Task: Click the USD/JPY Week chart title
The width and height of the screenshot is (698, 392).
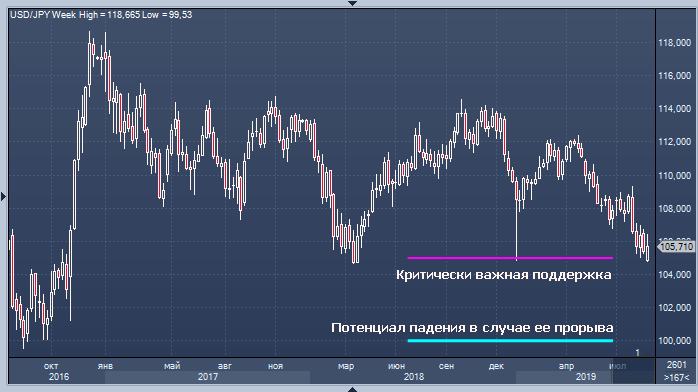Action: click(101, 15)
